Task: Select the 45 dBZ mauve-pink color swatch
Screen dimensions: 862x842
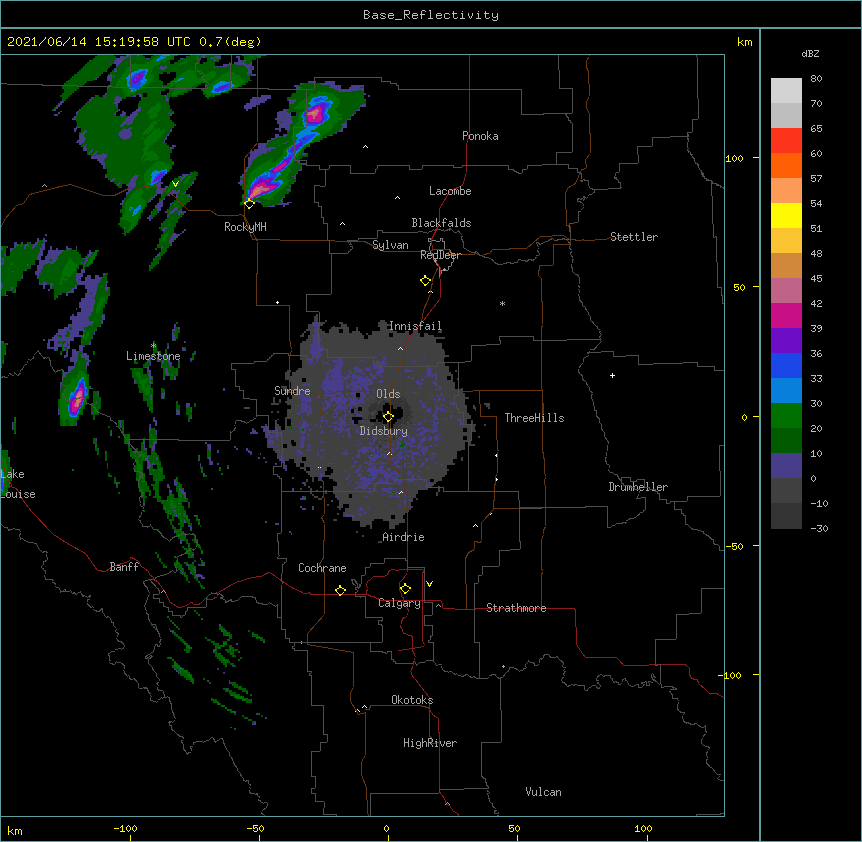Action: 786,290
